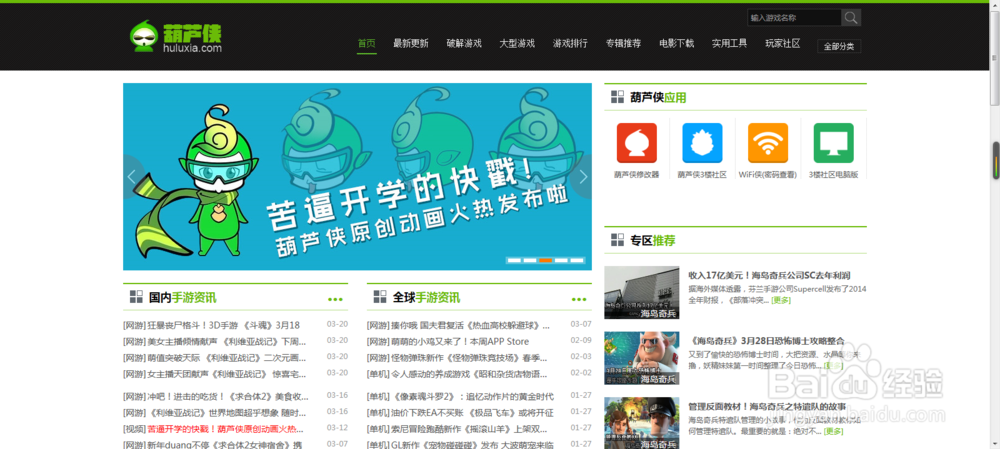Go to previous banner slide arrow

132,177
